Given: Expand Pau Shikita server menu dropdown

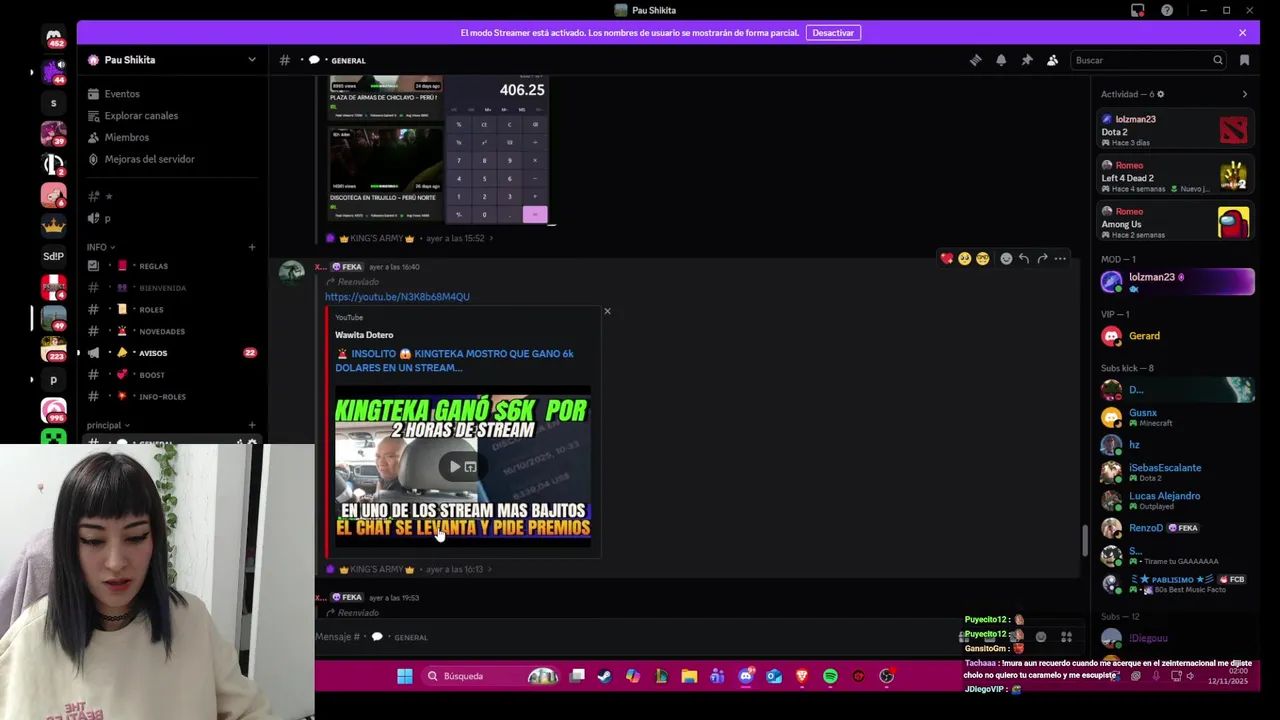Looking at the screenshot, I should point(252,60).
